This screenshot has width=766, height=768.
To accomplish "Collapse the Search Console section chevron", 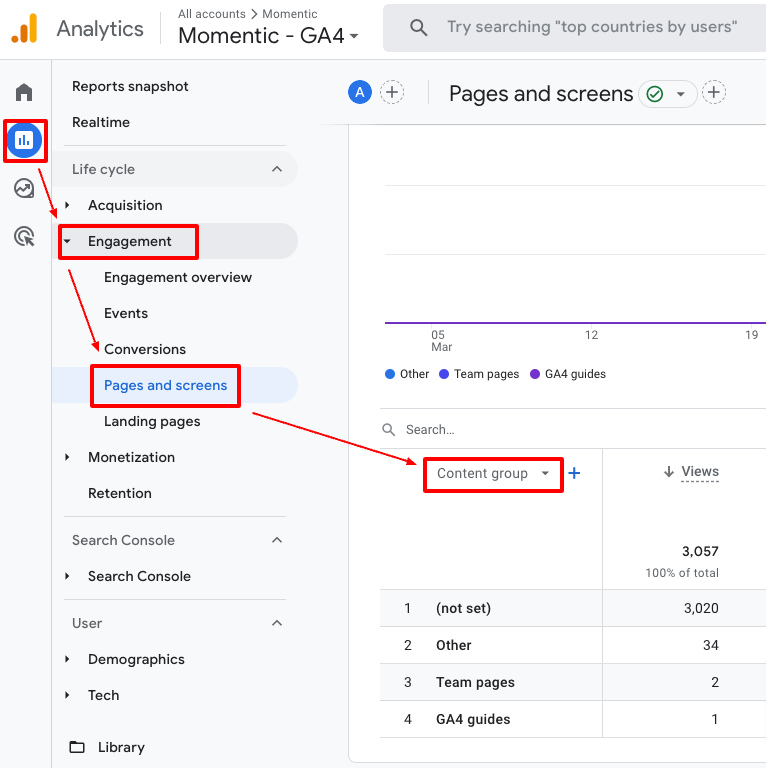I will [277, 540].
